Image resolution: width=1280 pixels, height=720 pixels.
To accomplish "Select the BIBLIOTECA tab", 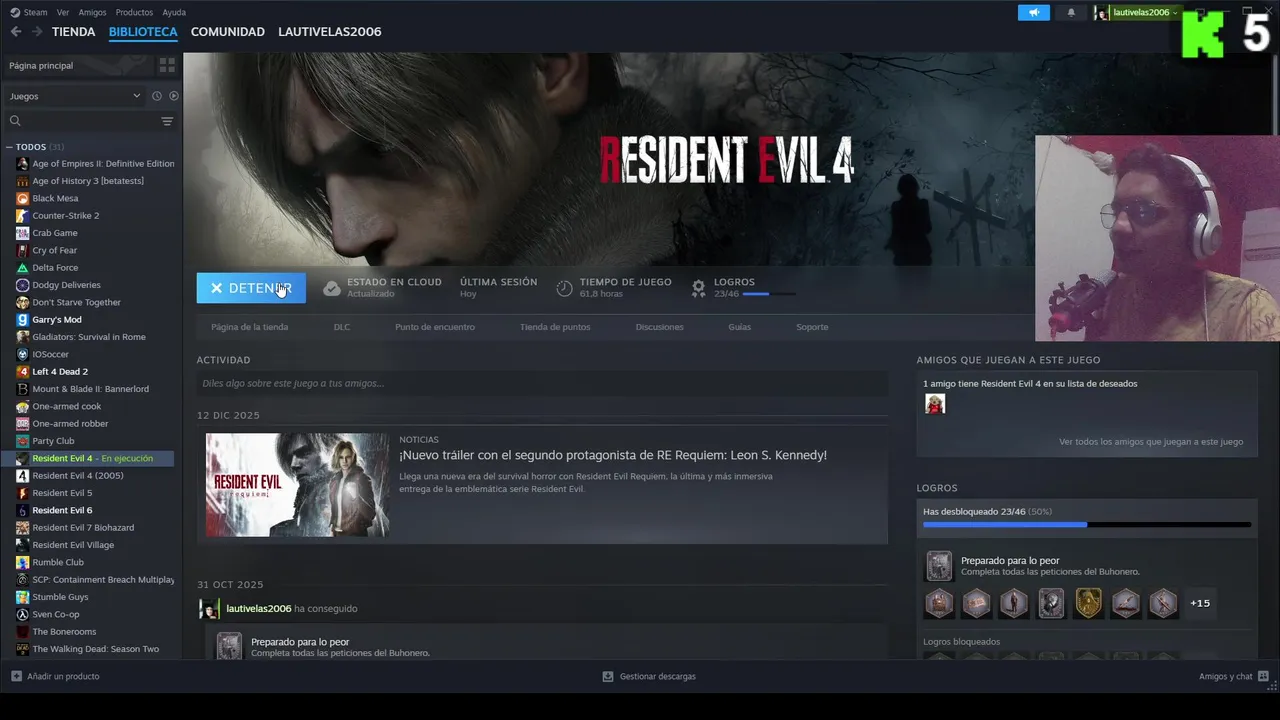I will click(143, 32).
